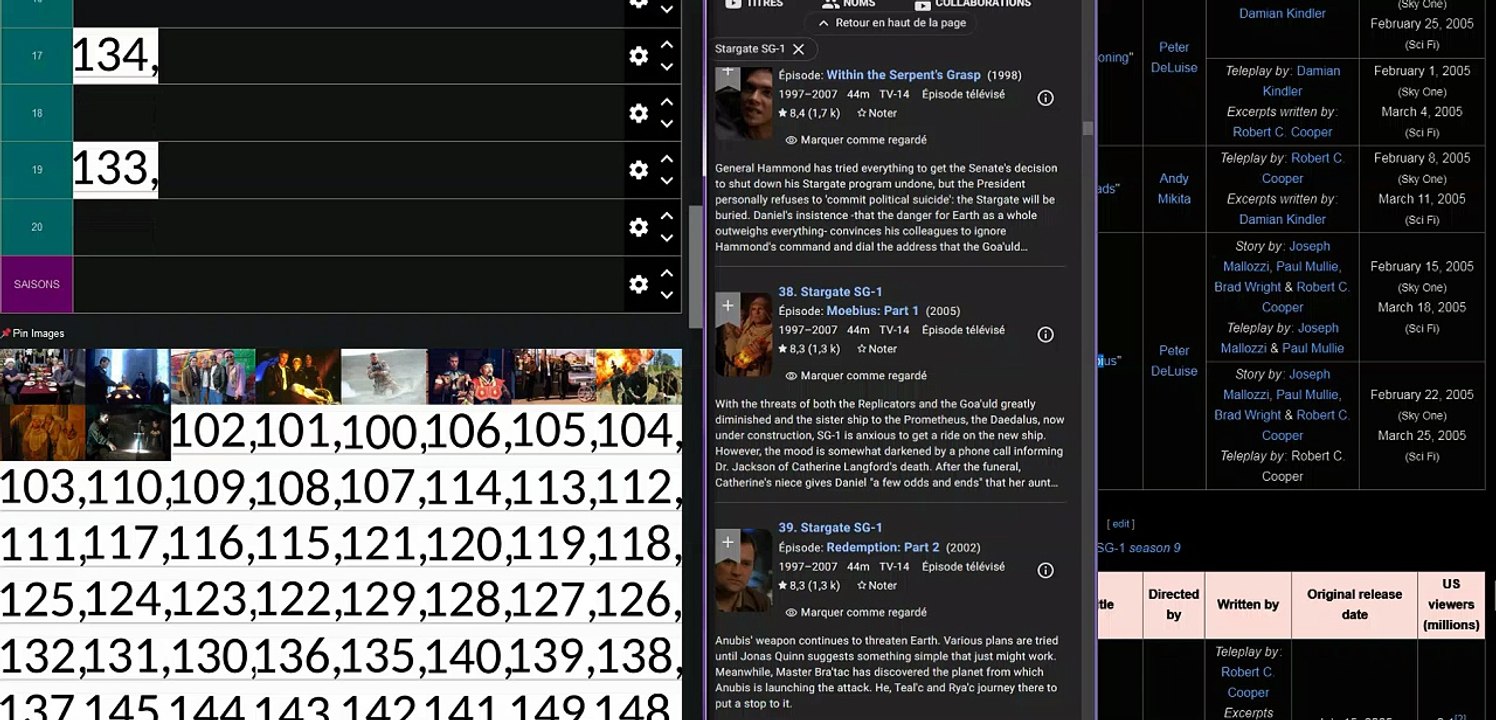Switch to the NOMS tab

(x=848, y=4)
